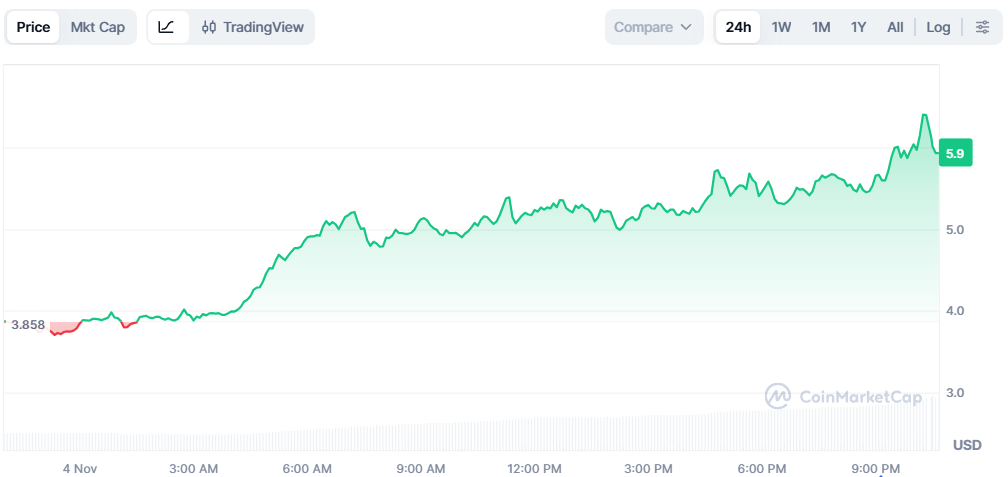Click the candlestick icon beside TradingView
The image size is (1008, 477).
pos(209,27)
